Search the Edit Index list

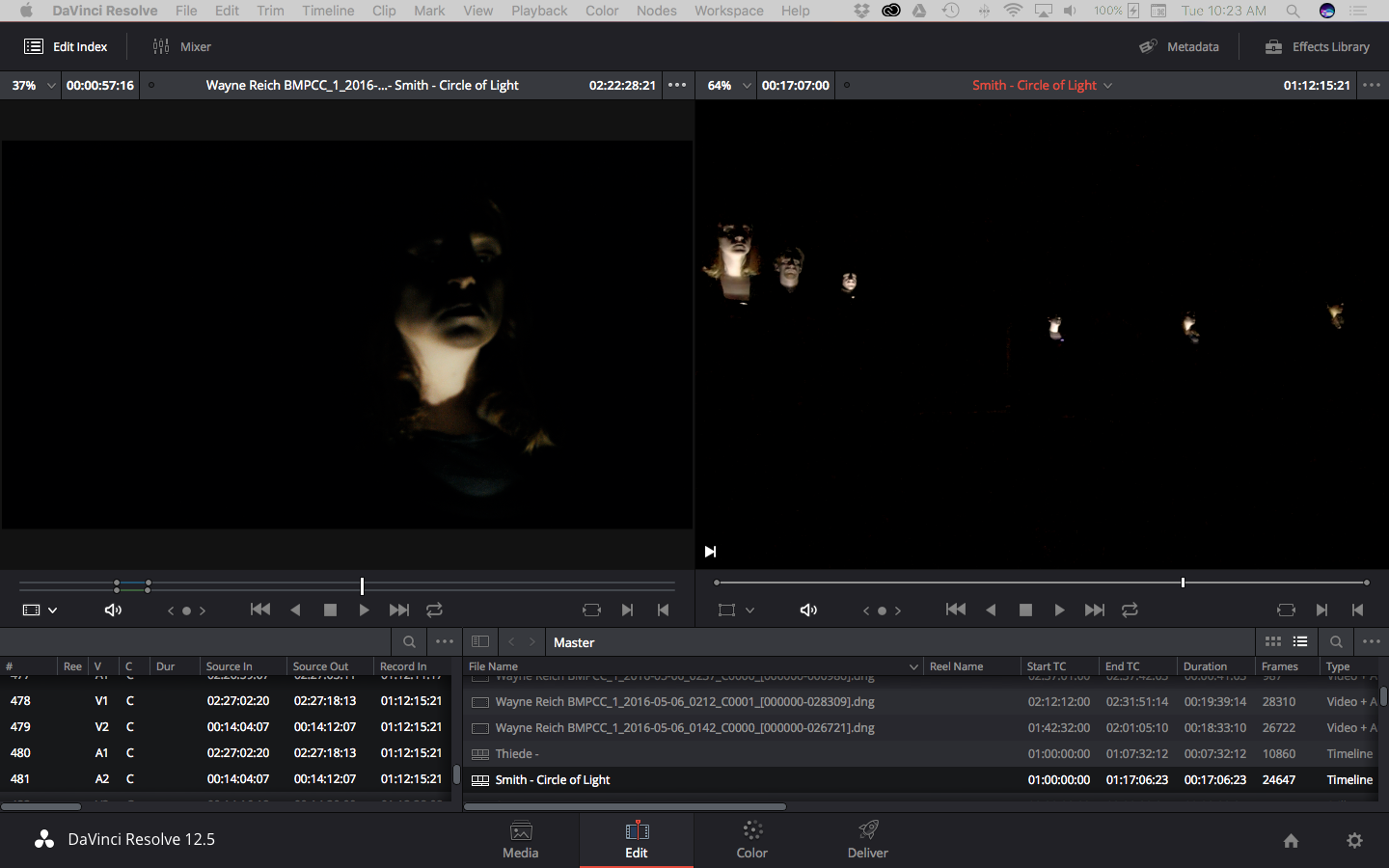point(409,641)
